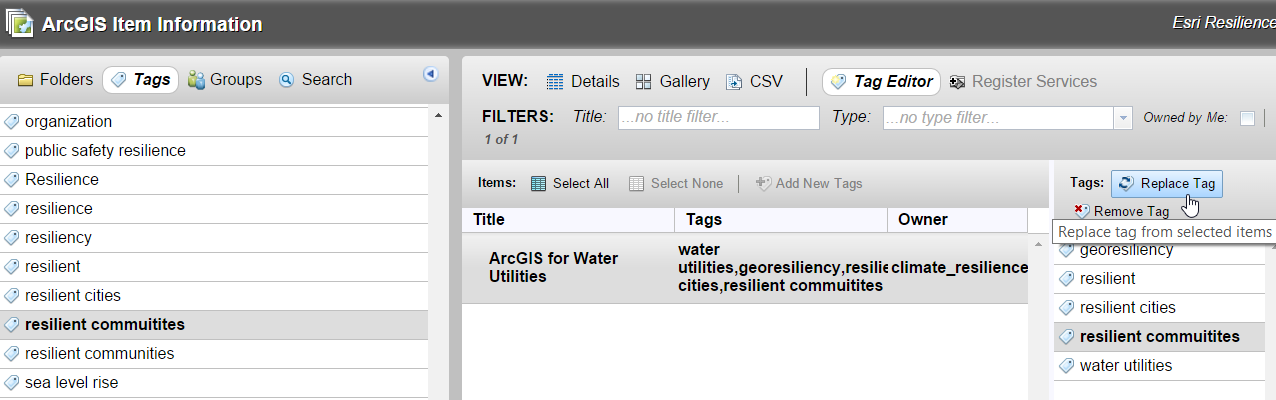Image resolution: width=1276 pixels, height=400 pixels.
Task: Export items using CSV view
Action: [x=755, y=82]
